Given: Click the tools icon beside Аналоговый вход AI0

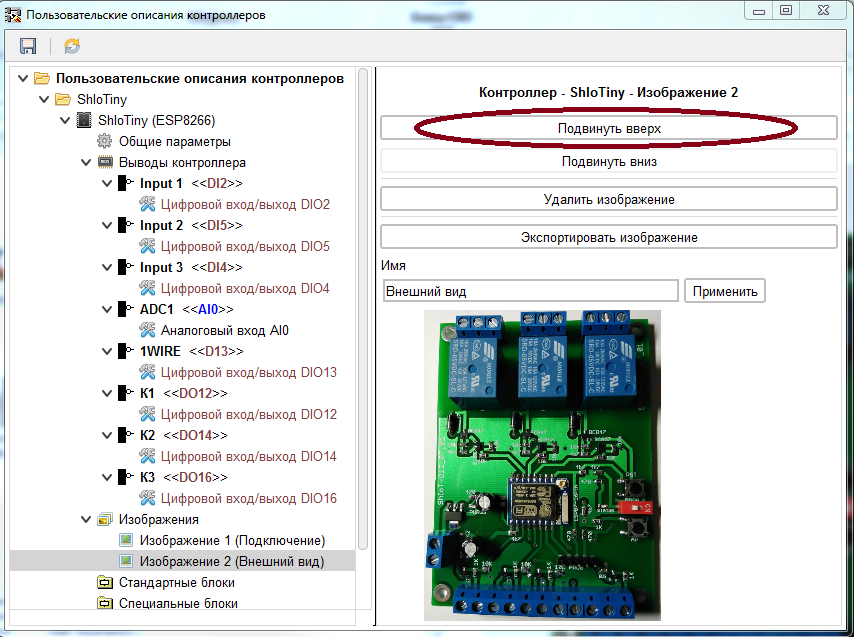Looking at the screenshot, I should (147, 330).
